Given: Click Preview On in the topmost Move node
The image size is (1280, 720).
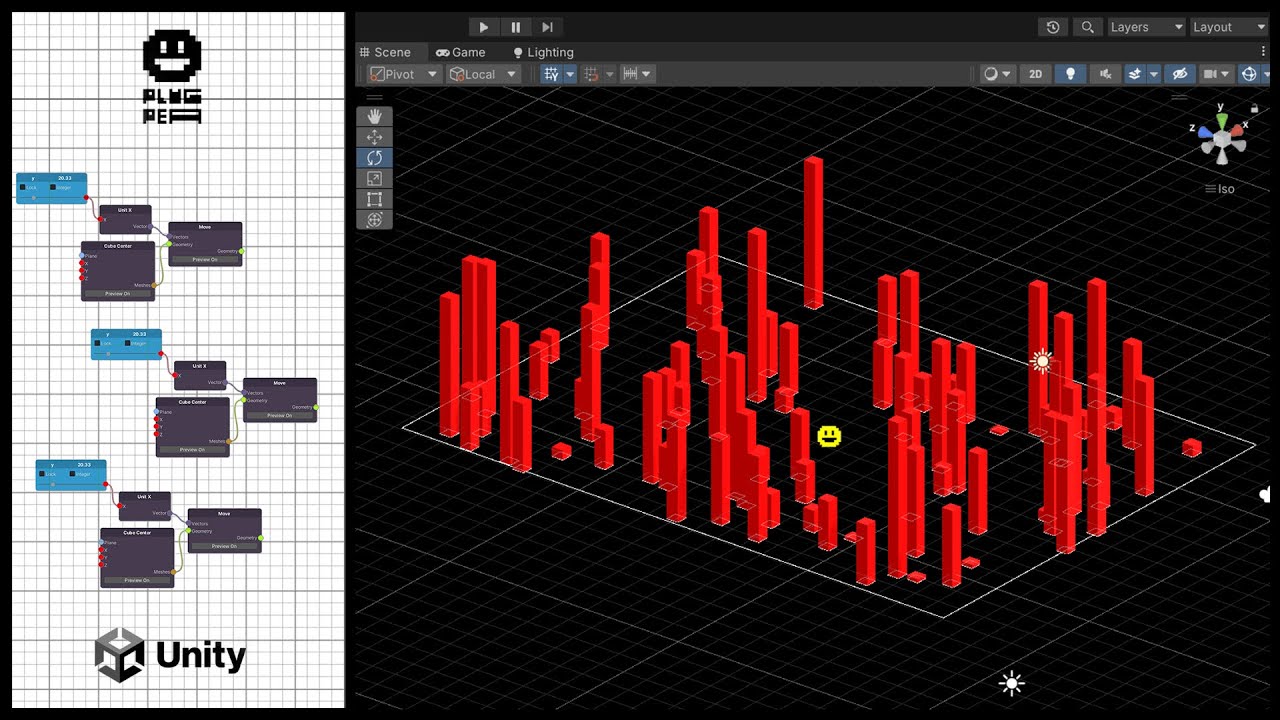Looking at the screenshot, I should [205, 260].
